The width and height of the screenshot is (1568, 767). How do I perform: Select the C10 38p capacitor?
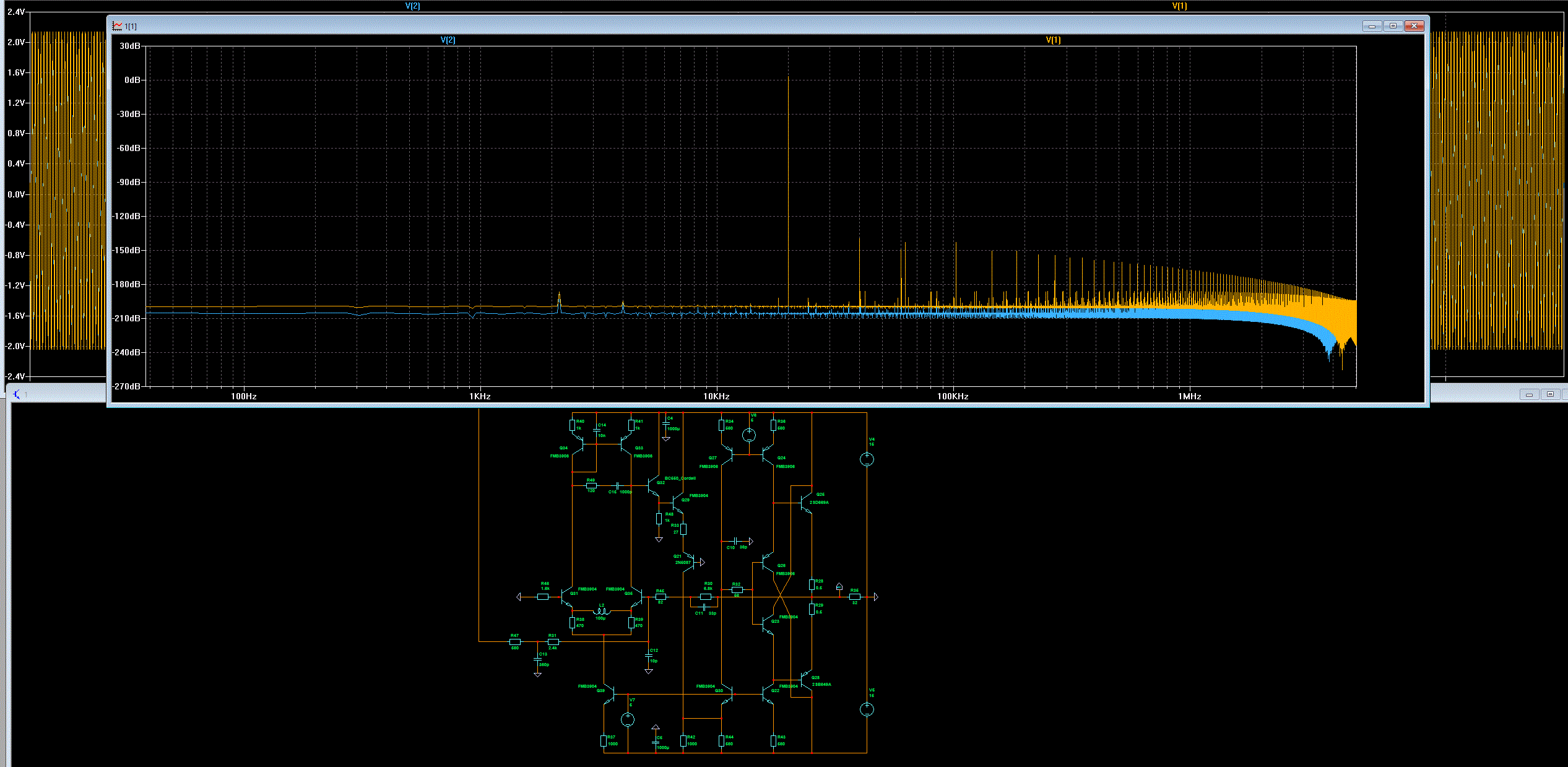point(735,541)
